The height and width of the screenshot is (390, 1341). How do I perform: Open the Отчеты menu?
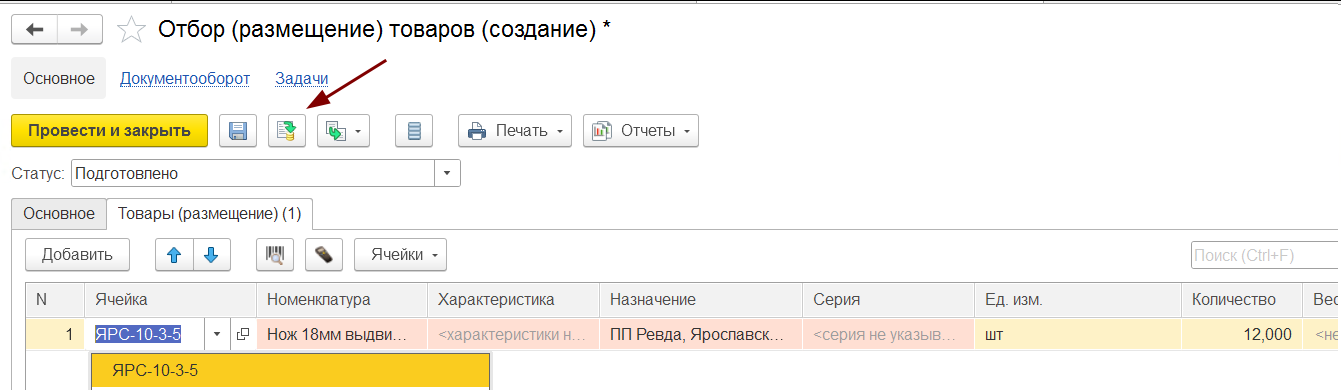tap(641, 131)
